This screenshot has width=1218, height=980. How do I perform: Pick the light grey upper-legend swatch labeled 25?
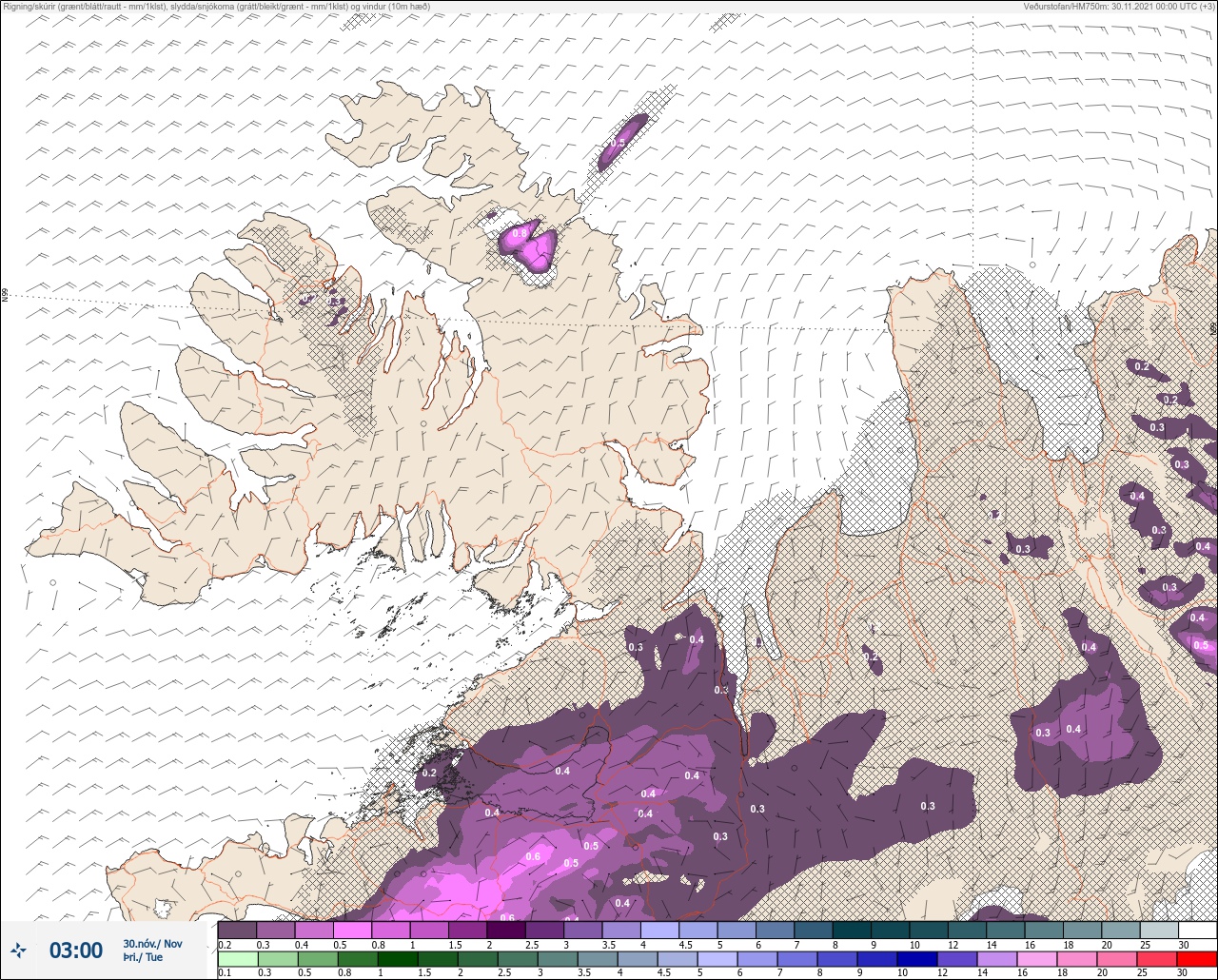[x=1158, y=930]
